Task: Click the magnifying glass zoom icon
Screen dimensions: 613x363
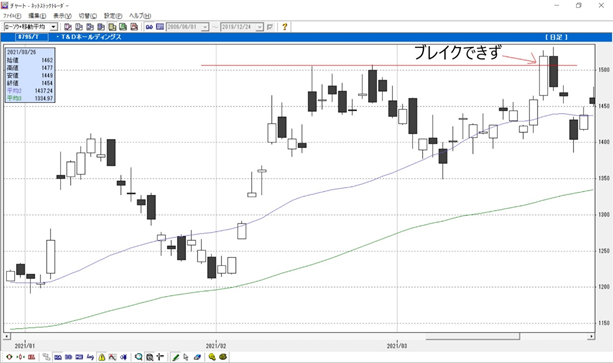Action: click(138, 357)
